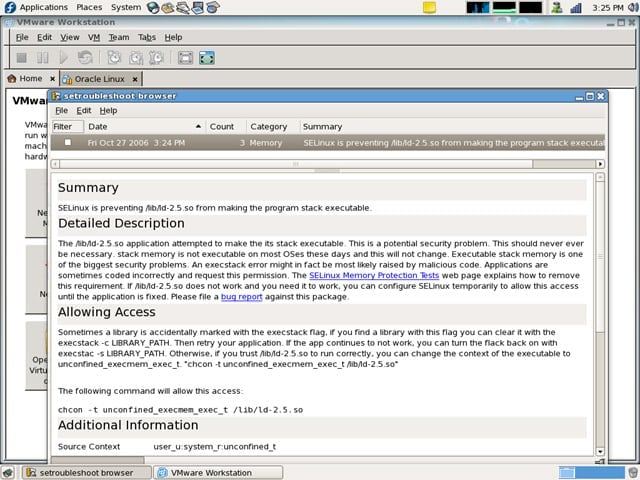Viewport: 640px width, 480px height.
Task: Click the network signal bars tray icon
Action: (x=576, y=7)
